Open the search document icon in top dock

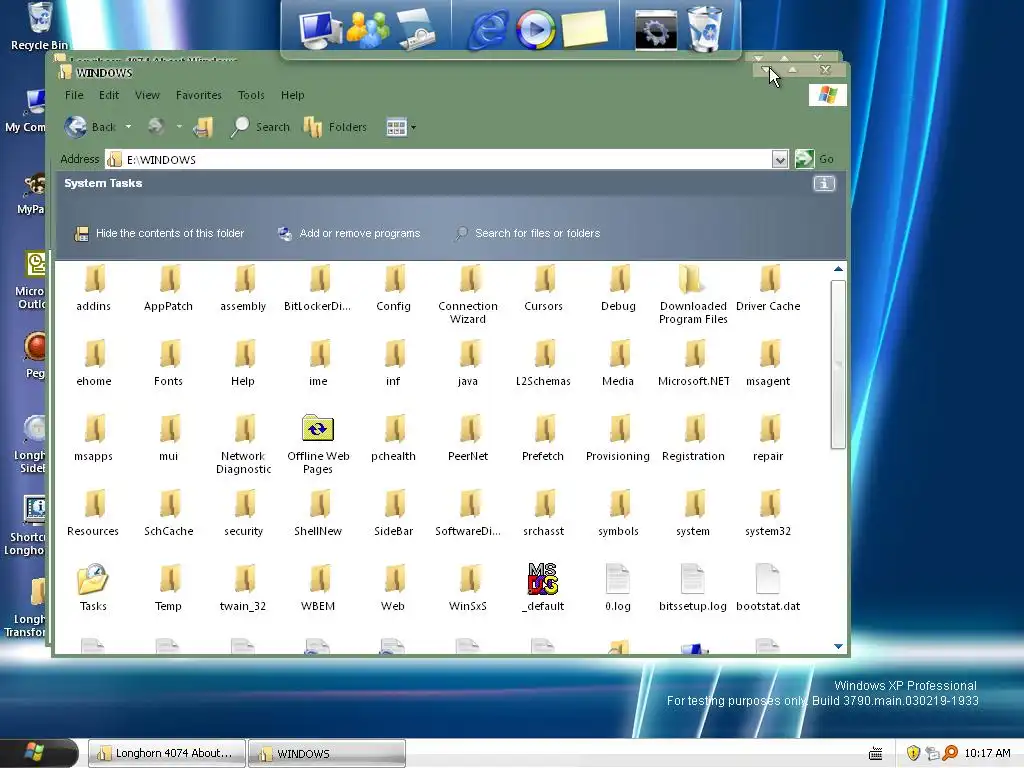point(416,29)
